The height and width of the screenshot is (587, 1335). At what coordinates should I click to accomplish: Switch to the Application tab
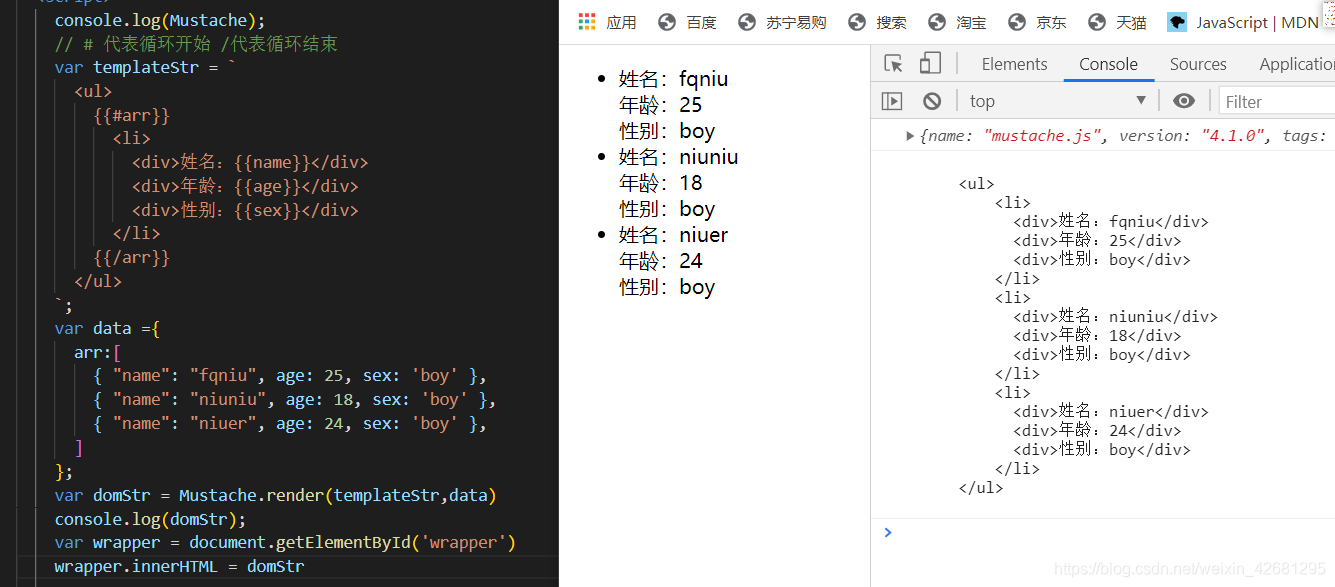pyautogui.click(x=1296, y=64)
